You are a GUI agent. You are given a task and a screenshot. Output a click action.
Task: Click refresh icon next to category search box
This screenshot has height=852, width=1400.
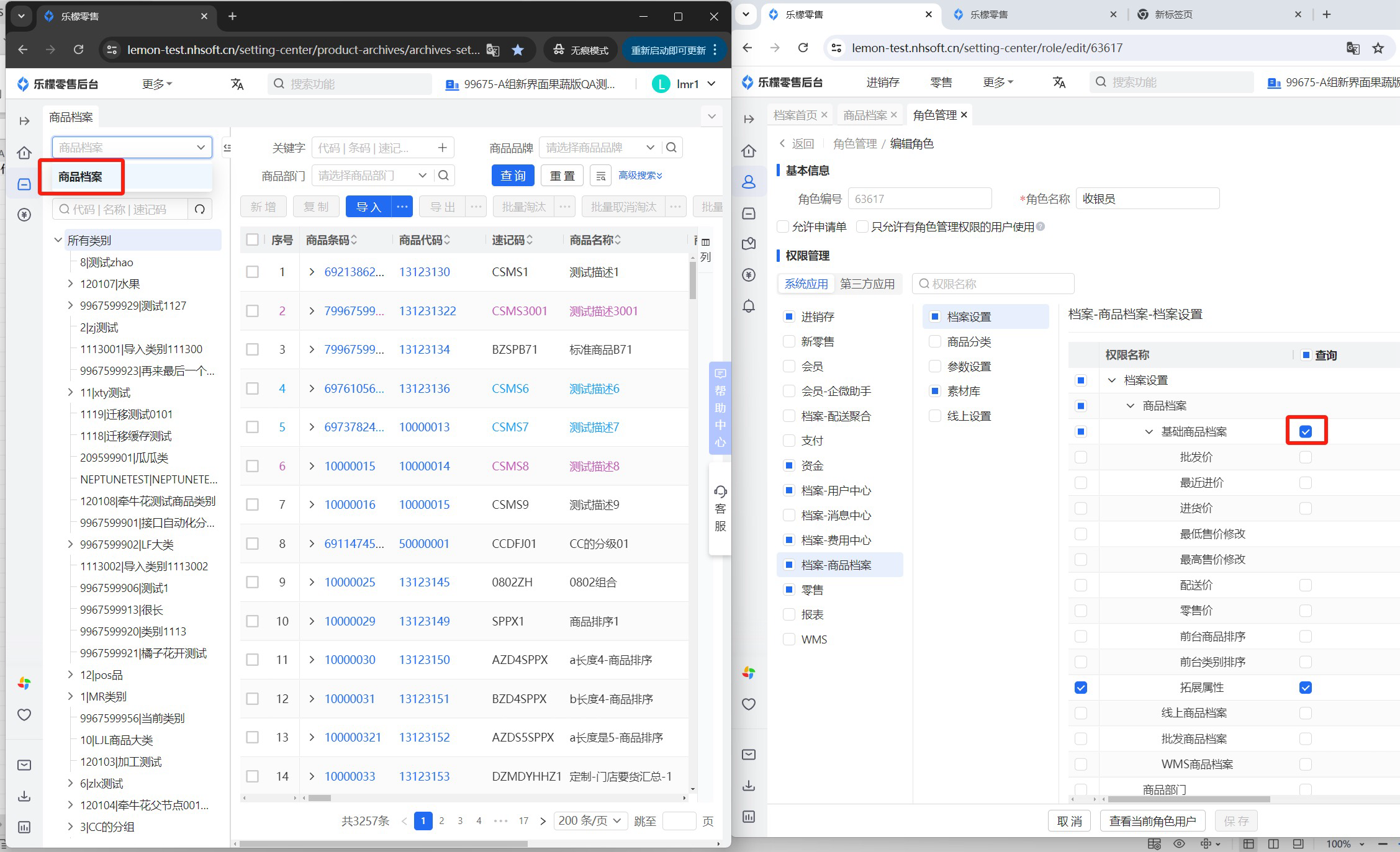tap(200, 210)
